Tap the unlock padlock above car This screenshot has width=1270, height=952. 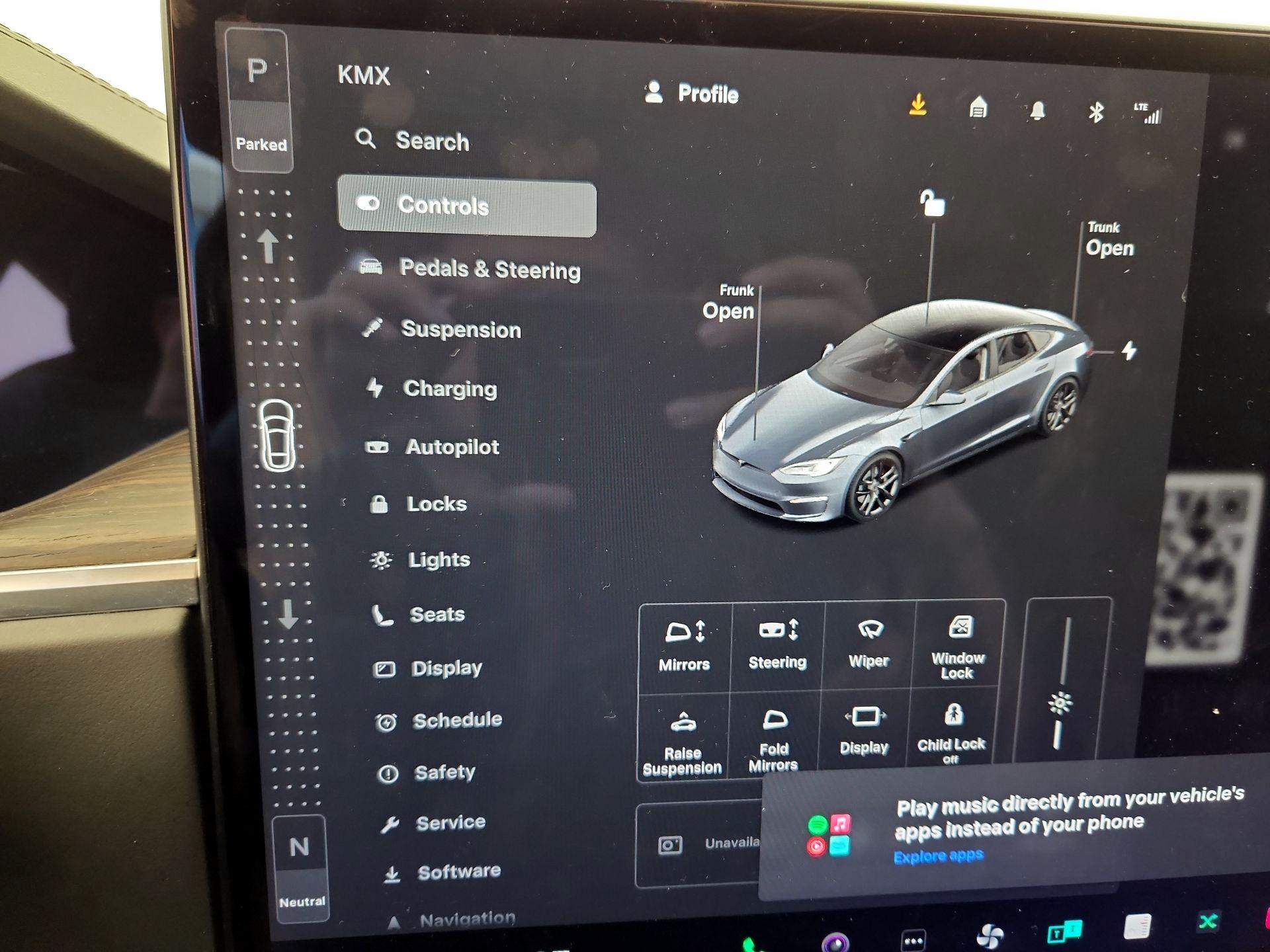(x=933, y=203)
